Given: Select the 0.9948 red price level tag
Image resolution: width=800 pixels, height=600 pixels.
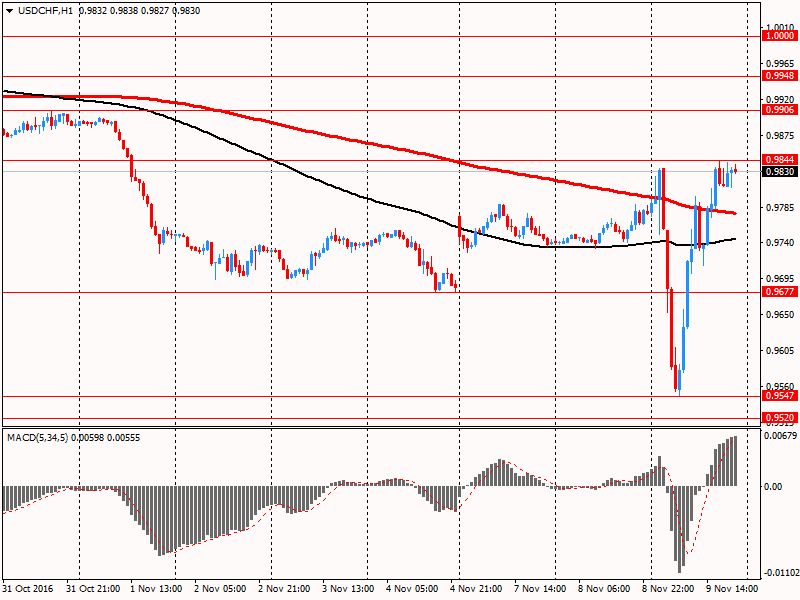Looking at the screenshot, I should 779,76.
